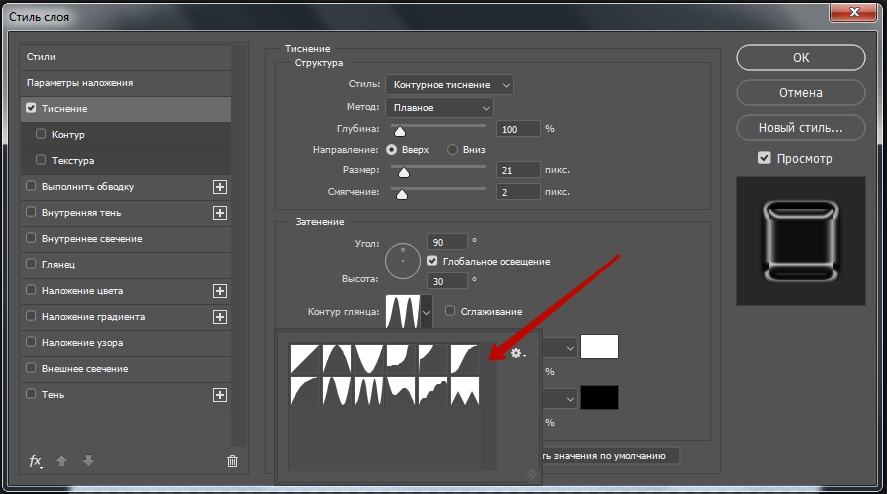Select the Sawtooth contour preset
The height and width of the screenshot is (494, 887).
pos(464,391)
